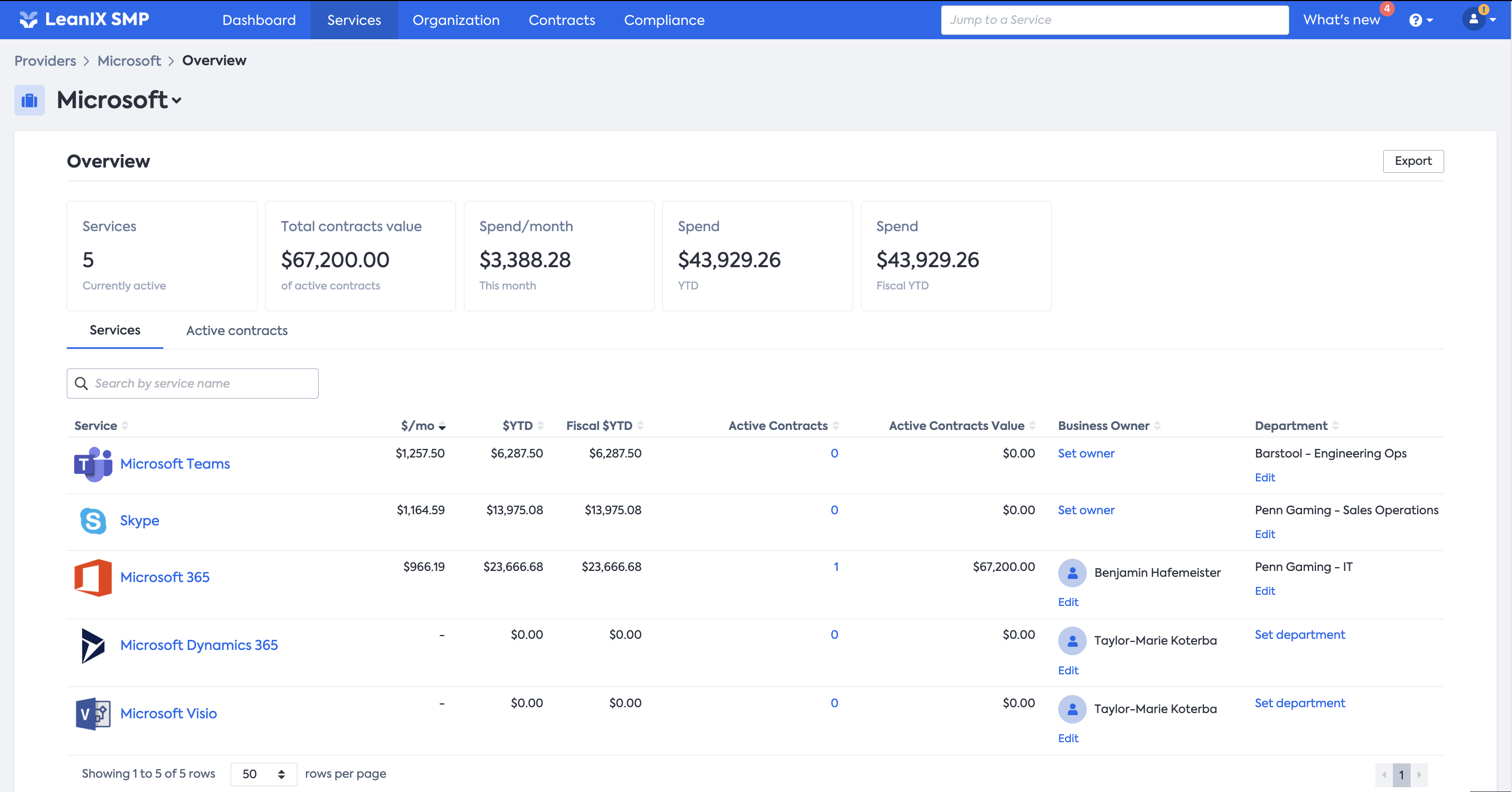The height and width of the screenshot is (792, 1512).
Task: Switch to the Active contracts tab
Action: 236,331
